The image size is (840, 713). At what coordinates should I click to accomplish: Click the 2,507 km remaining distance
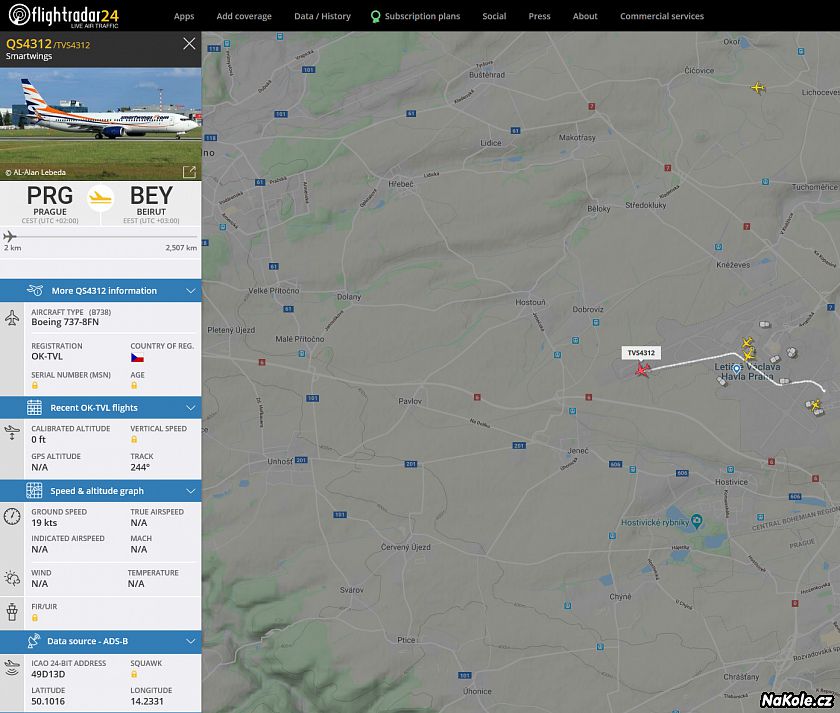tap(181, 247)
